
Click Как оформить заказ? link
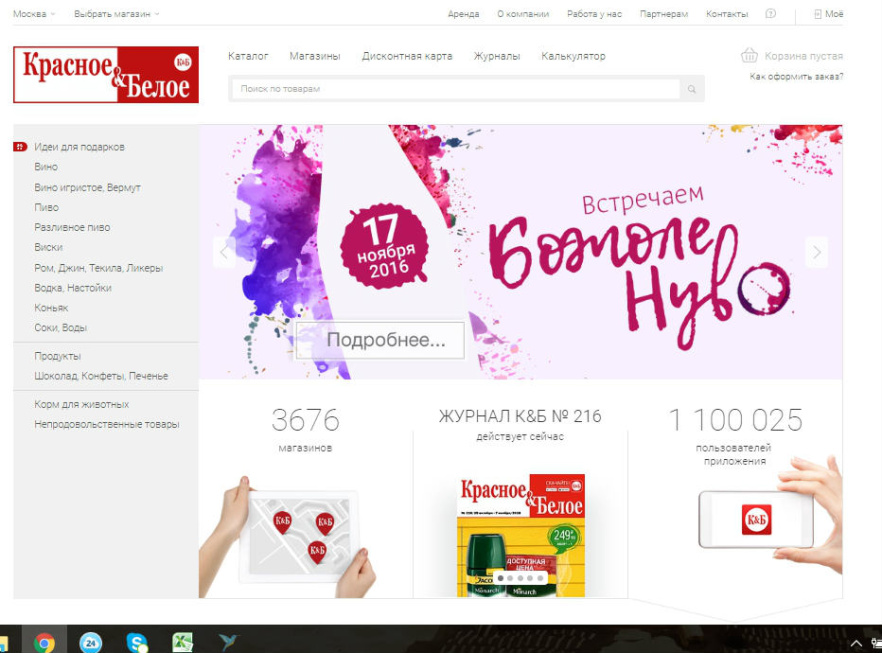796,76
